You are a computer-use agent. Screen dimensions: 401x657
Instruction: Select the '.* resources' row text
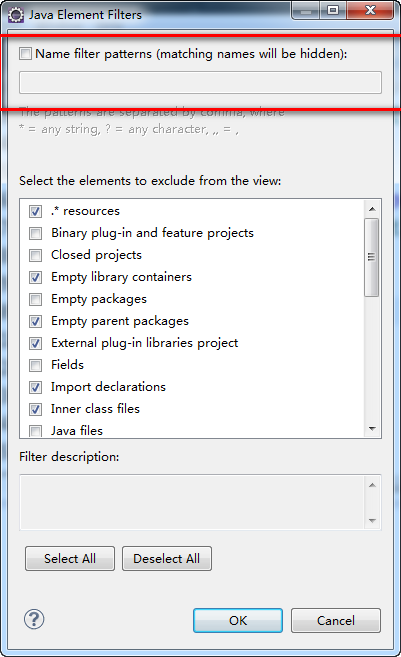pyautogui.click(x=85, y=211)
